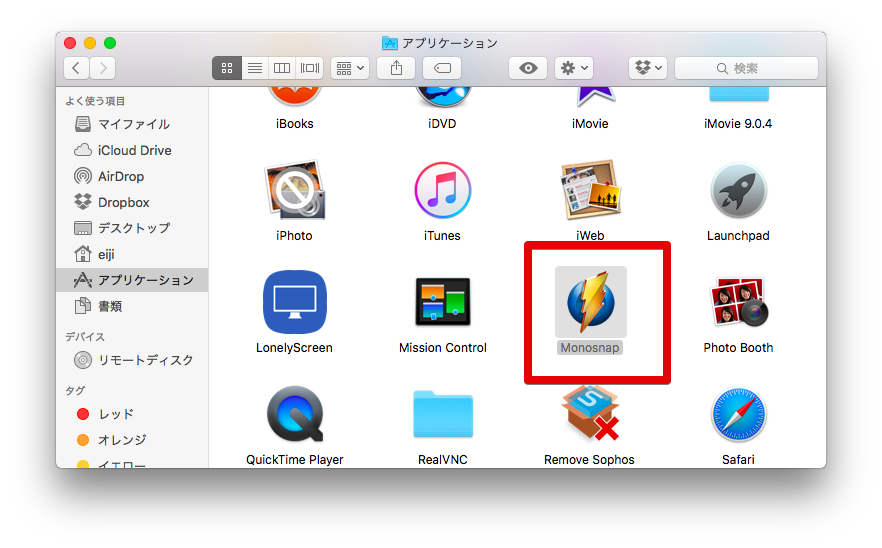
Task: Click the Share toolbar button
Action: (396, 68)
